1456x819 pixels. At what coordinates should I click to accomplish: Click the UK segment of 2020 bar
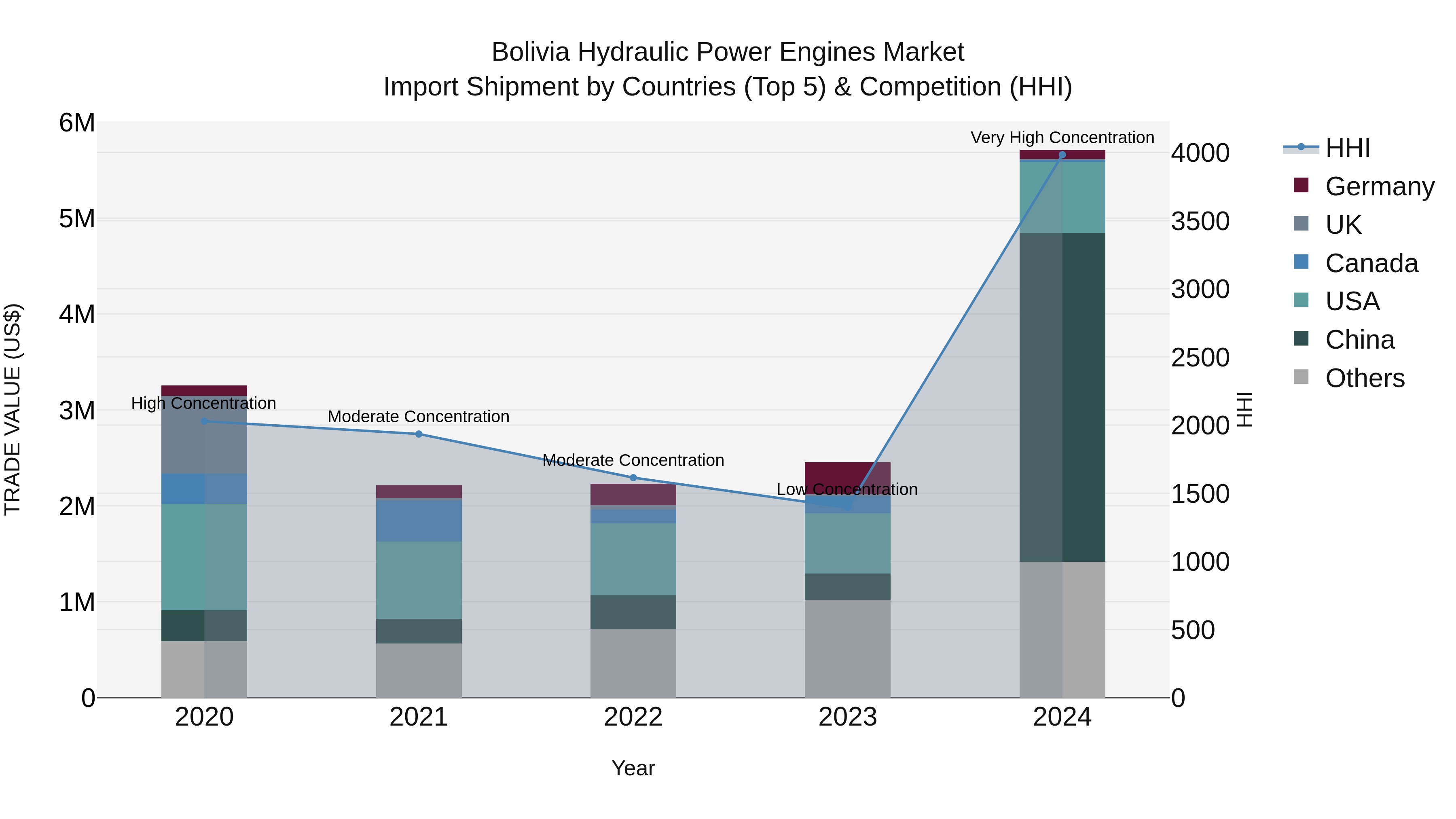tap(205, 435)
